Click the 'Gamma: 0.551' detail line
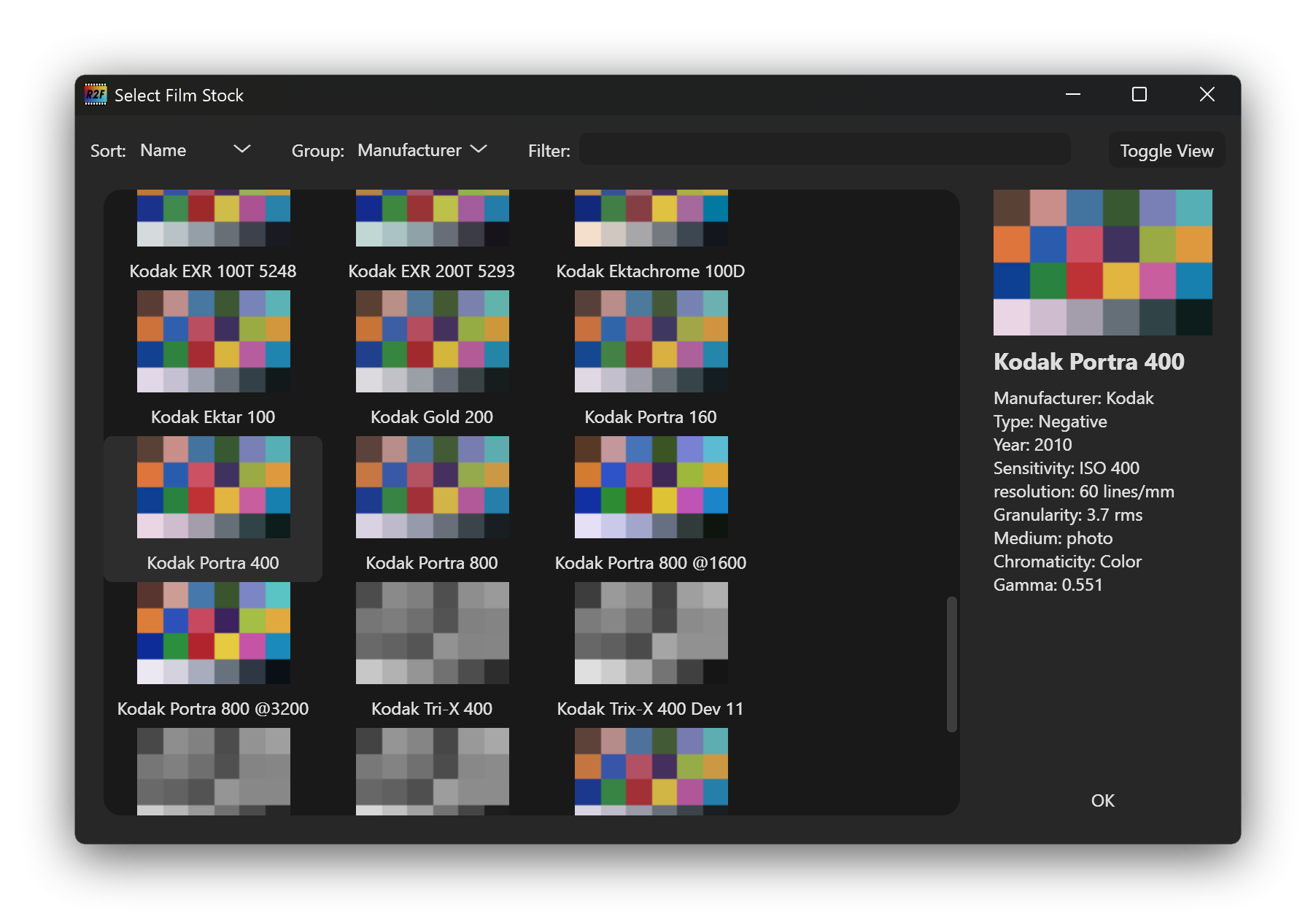 [x=1048, y=585]
